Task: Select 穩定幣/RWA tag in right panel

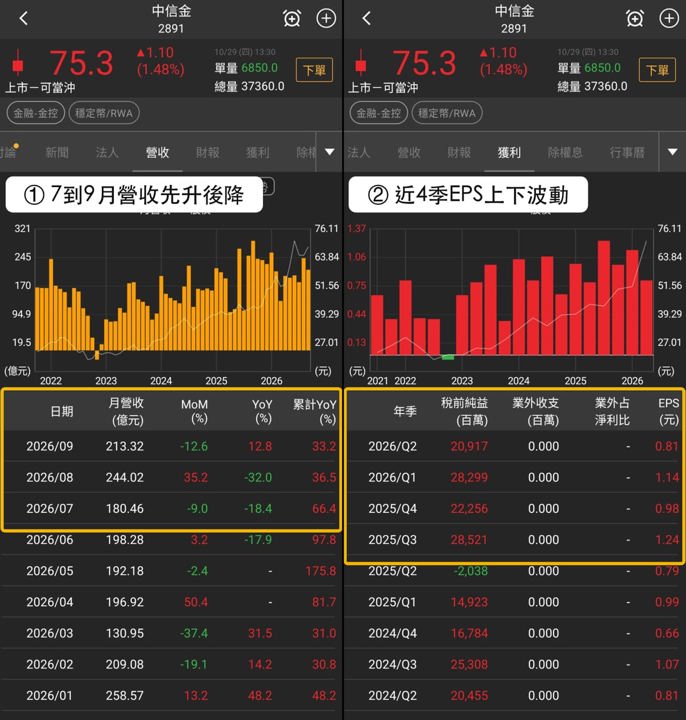Action: tap(447, 113)
